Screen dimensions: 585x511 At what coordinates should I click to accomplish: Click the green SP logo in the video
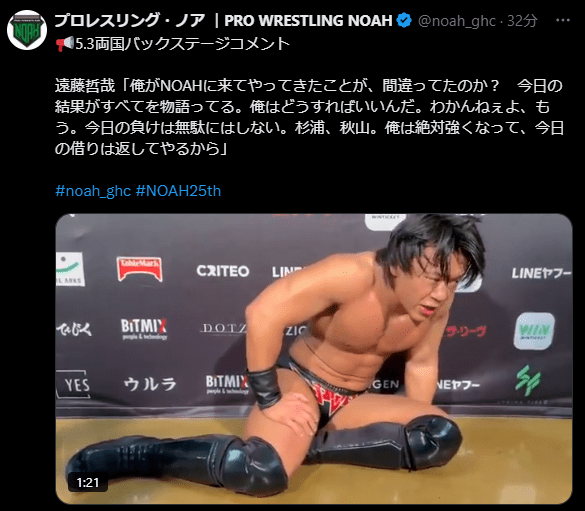click(x=528, y=380)
